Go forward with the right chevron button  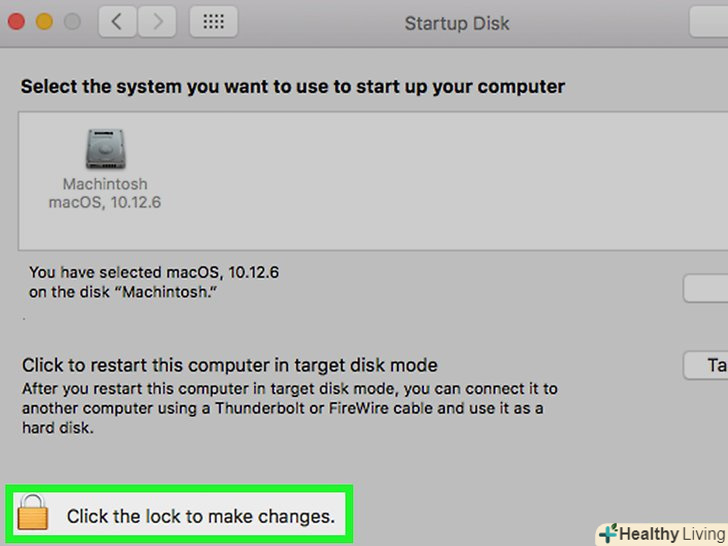pyautogui.click(x=155, y=22)
